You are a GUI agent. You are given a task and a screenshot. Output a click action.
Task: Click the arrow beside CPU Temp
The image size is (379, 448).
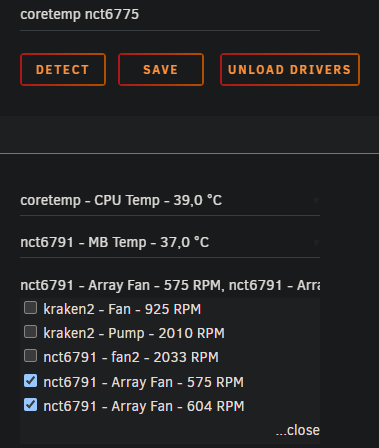click(x=316, y=201)
